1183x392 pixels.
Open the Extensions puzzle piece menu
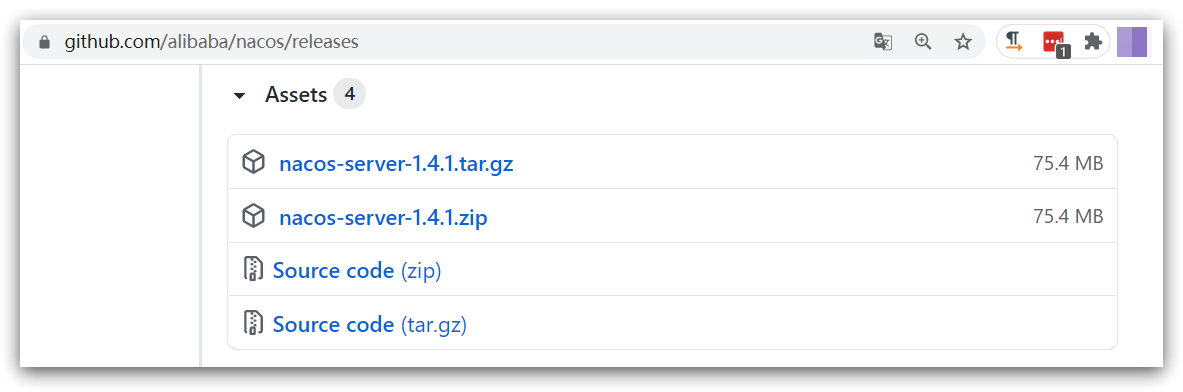coord(1092,42)
